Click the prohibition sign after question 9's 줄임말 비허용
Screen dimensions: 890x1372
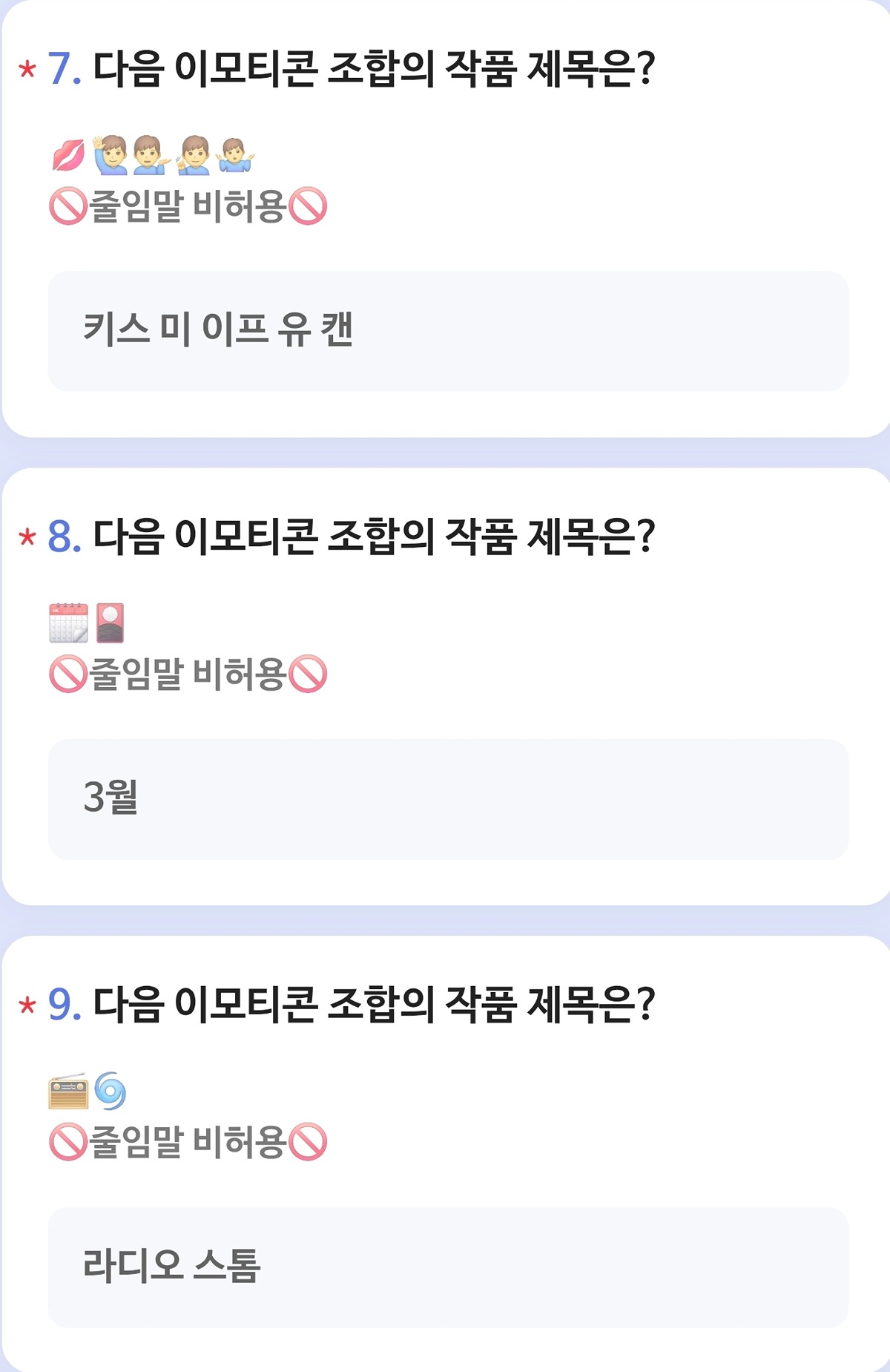click(308, 1142)
